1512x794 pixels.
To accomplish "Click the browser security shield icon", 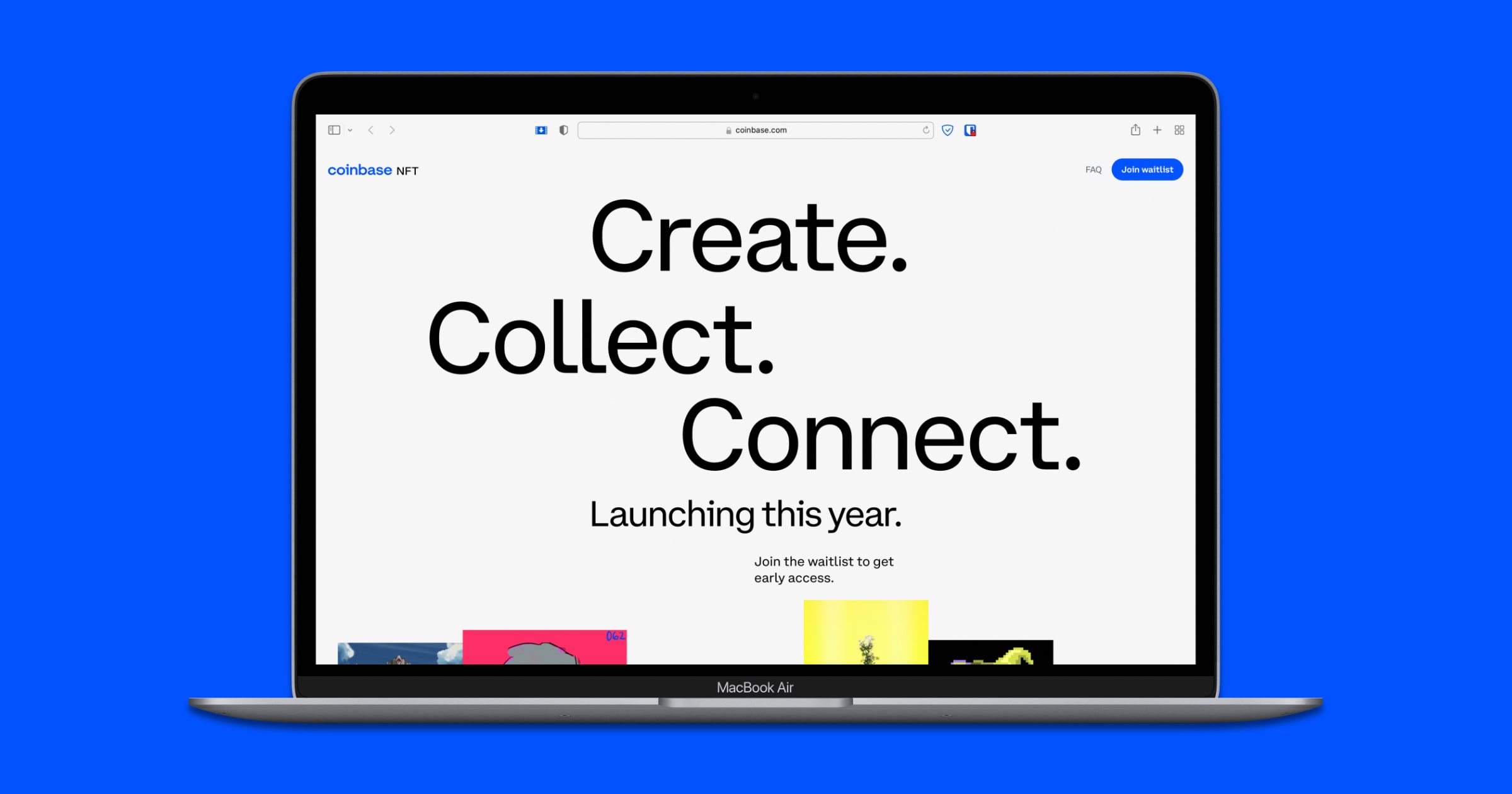I will [946, 129].
